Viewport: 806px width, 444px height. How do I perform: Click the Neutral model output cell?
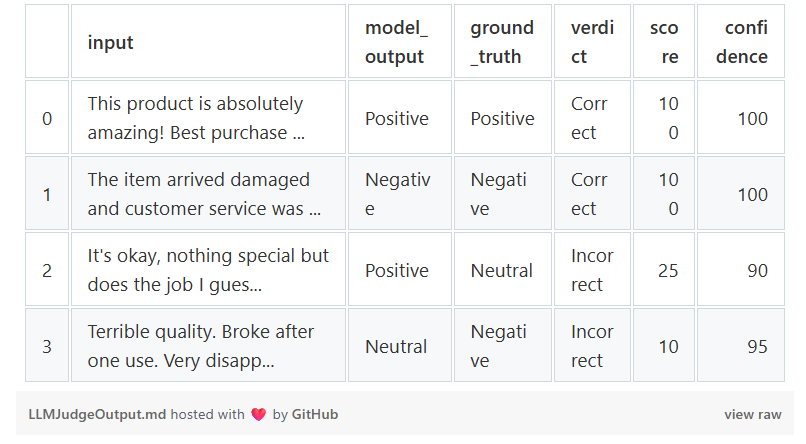pos(396,347)
